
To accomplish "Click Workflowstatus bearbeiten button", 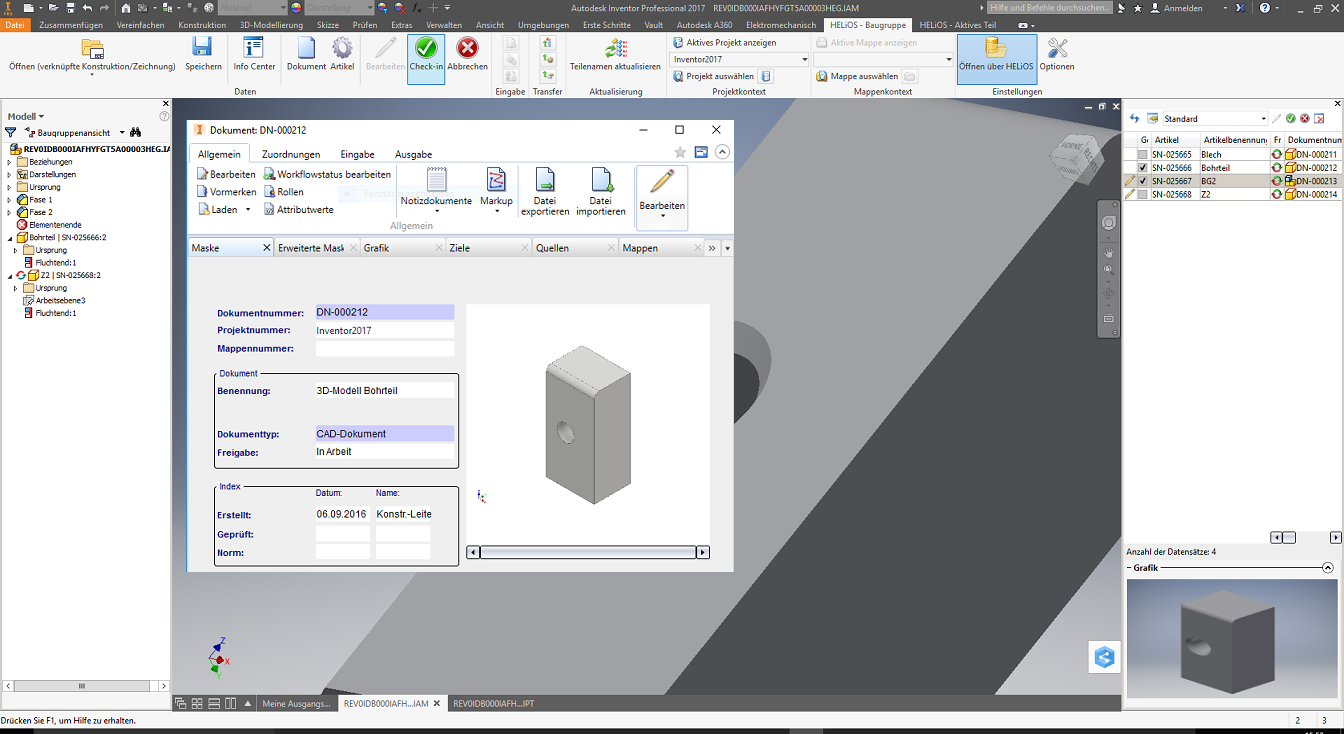I will point(327,174).
